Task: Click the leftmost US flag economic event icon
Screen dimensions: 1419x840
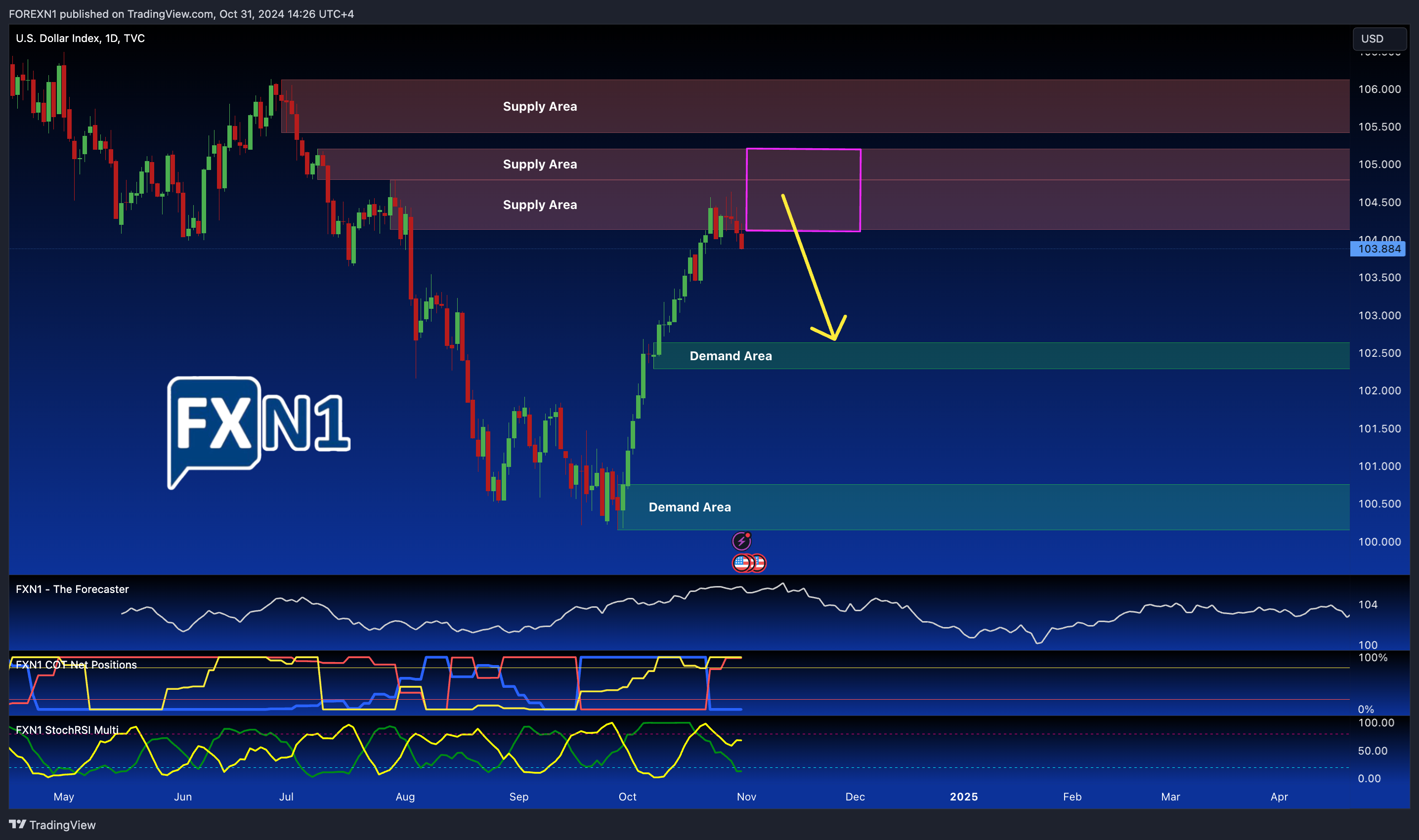Action: point(741,563)
